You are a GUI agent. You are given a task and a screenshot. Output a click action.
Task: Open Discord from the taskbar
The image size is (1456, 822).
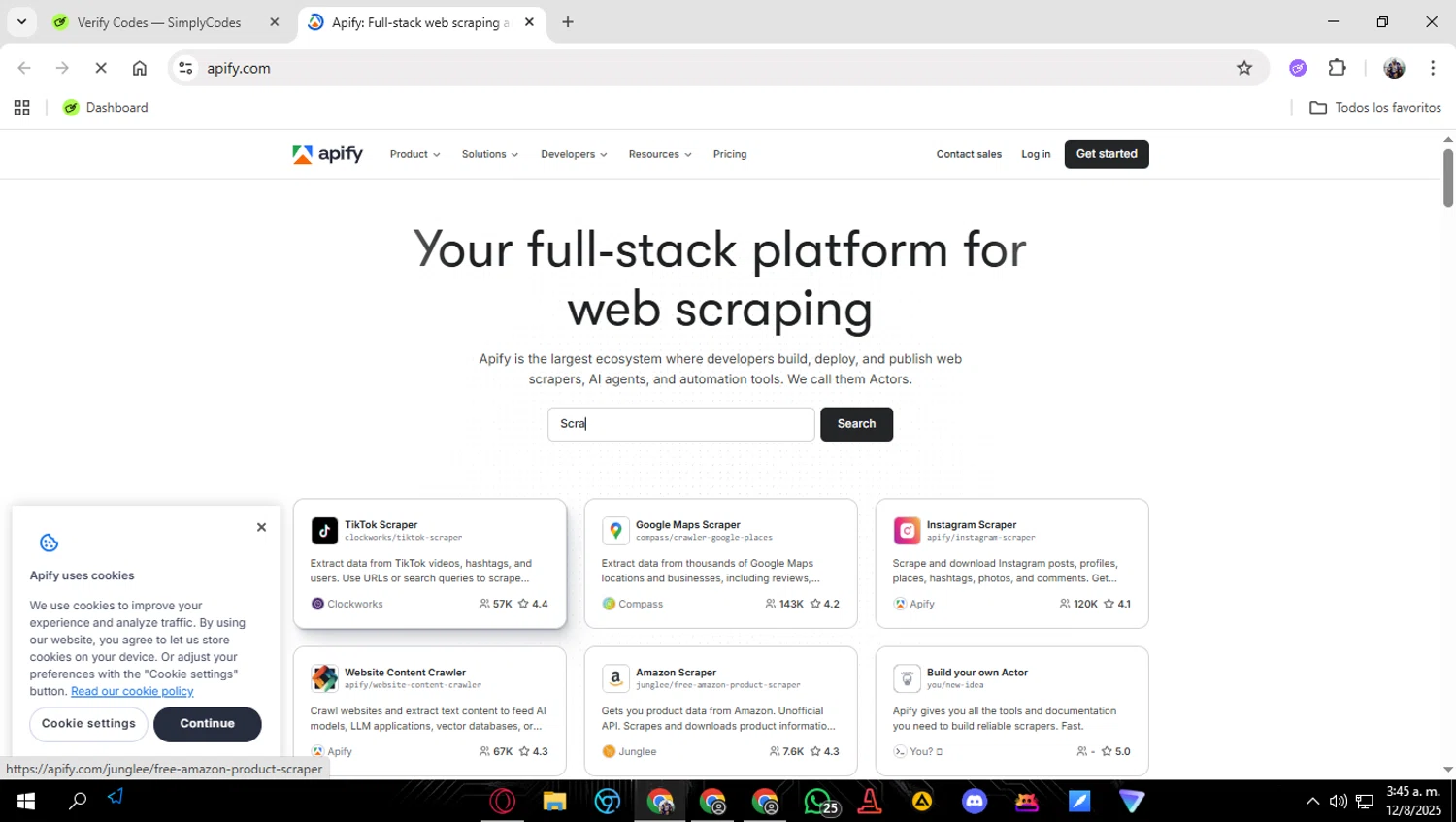(x=975, y=802)
